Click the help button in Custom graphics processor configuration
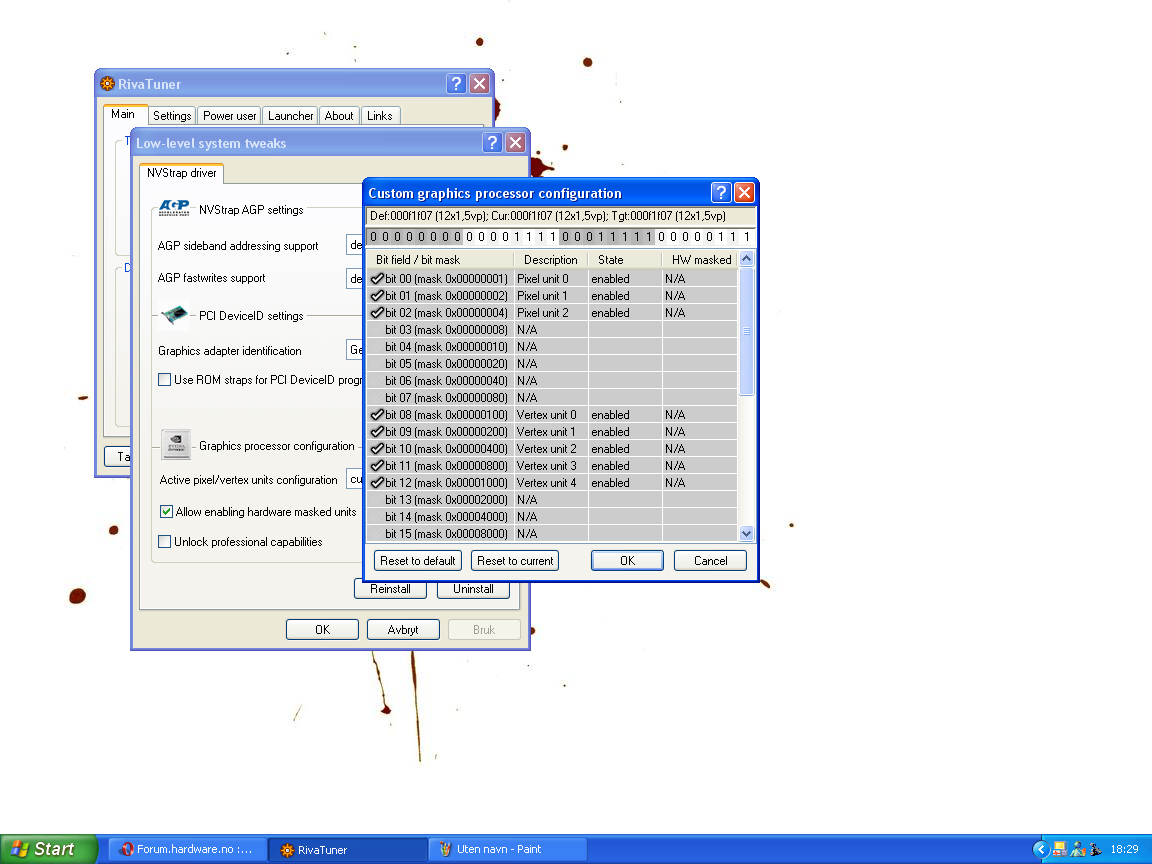The width and height of the screenshot is (1152, 864). [x=721, y=192]
